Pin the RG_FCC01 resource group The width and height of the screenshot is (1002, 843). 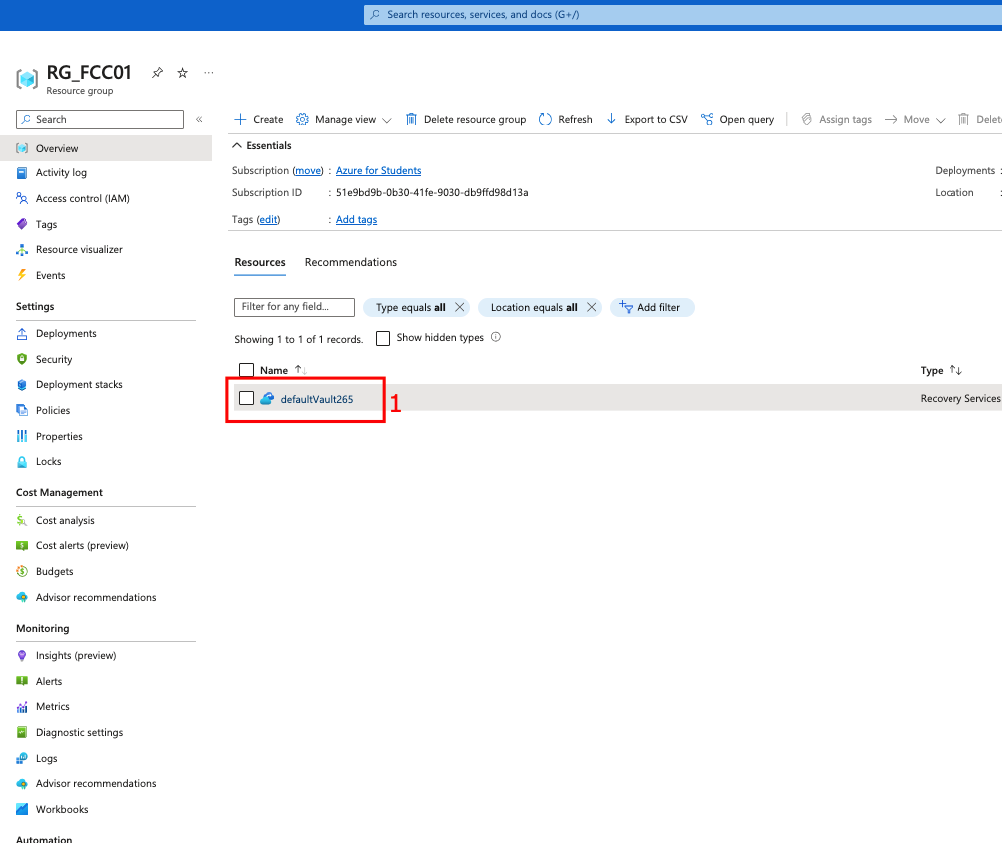[157, 73]
